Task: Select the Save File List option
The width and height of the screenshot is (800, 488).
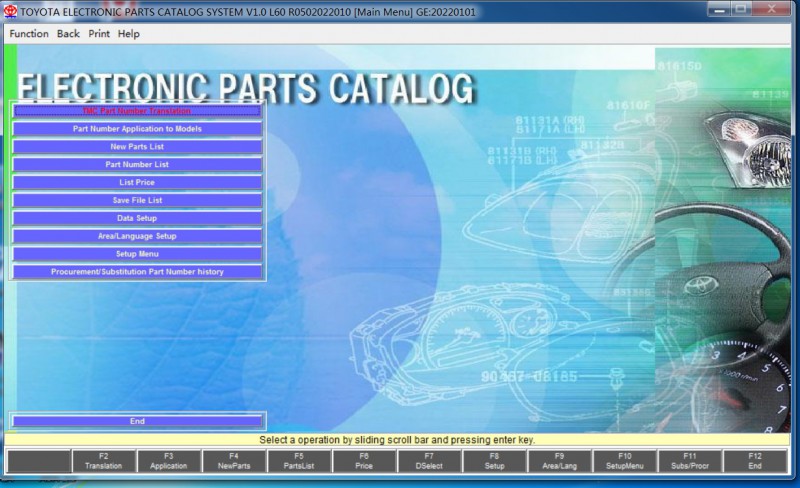Action: 137,200
